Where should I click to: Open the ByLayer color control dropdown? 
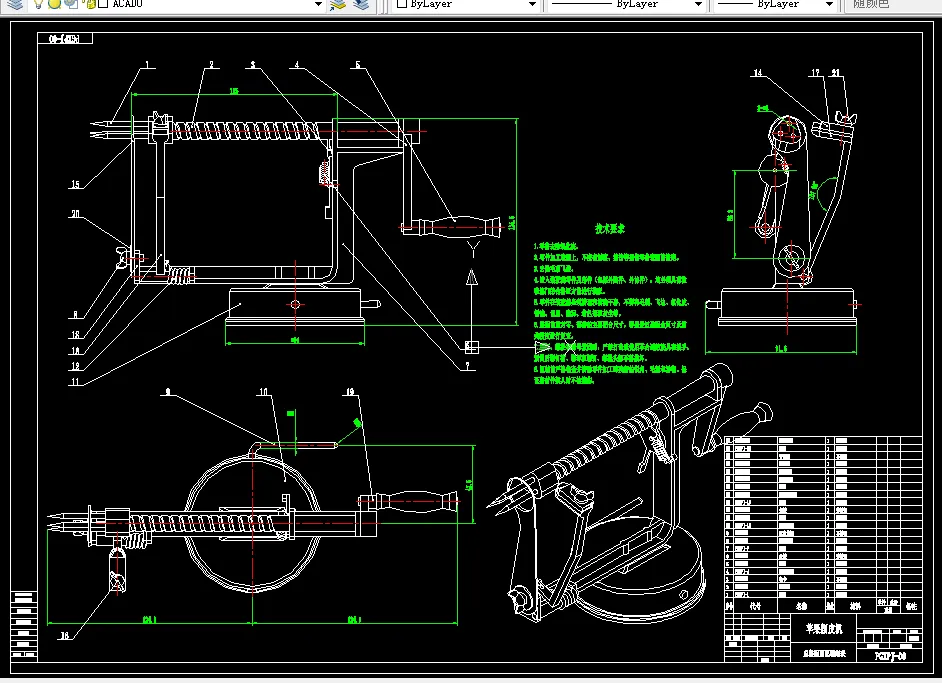(x=532, y=4)
